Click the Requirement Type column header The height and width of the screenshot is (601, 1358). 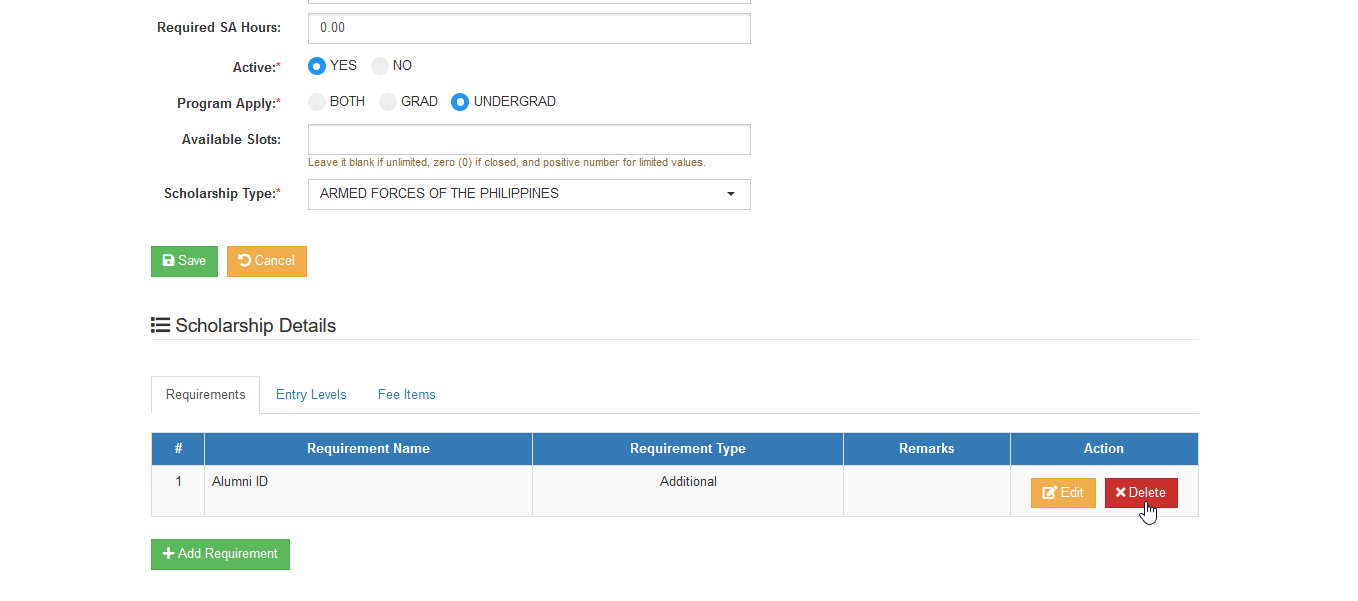click(688, 449)
